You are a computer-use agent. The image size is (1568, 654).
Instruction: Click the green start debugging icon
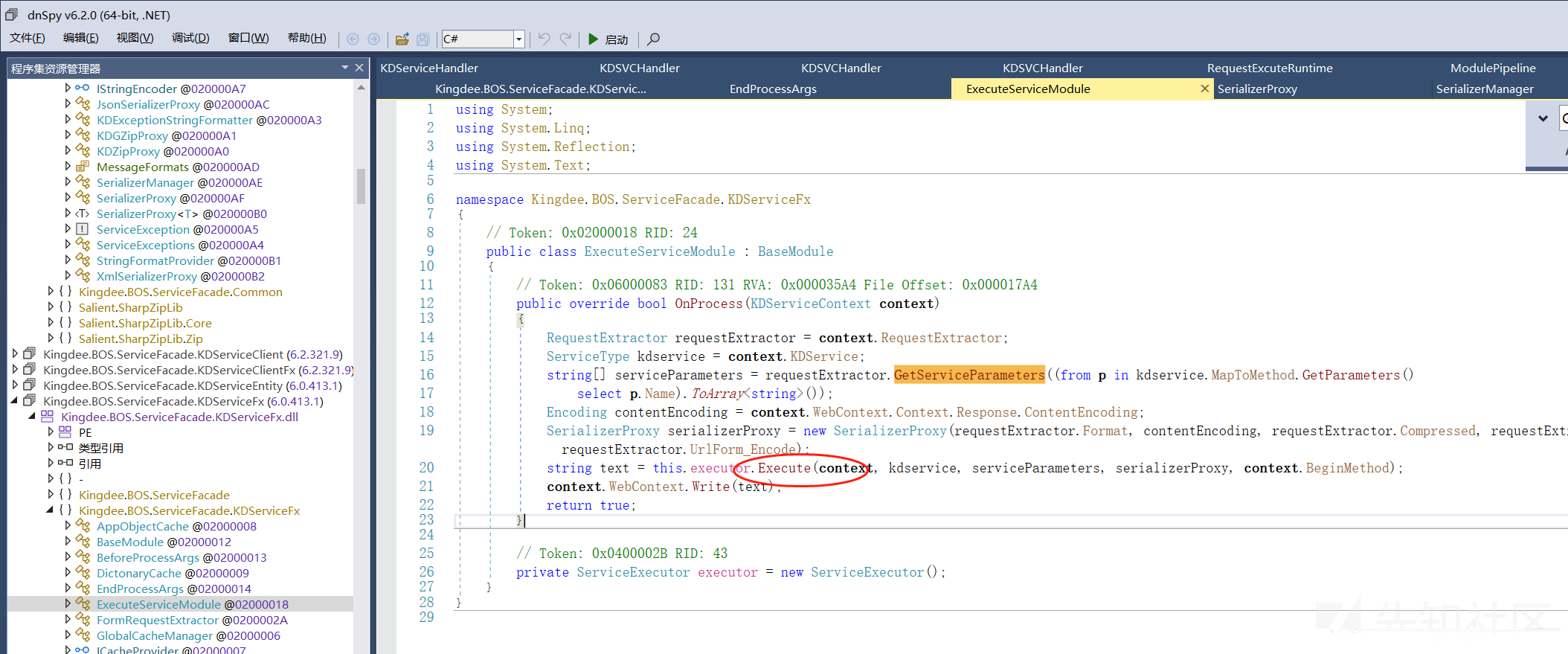593,39
